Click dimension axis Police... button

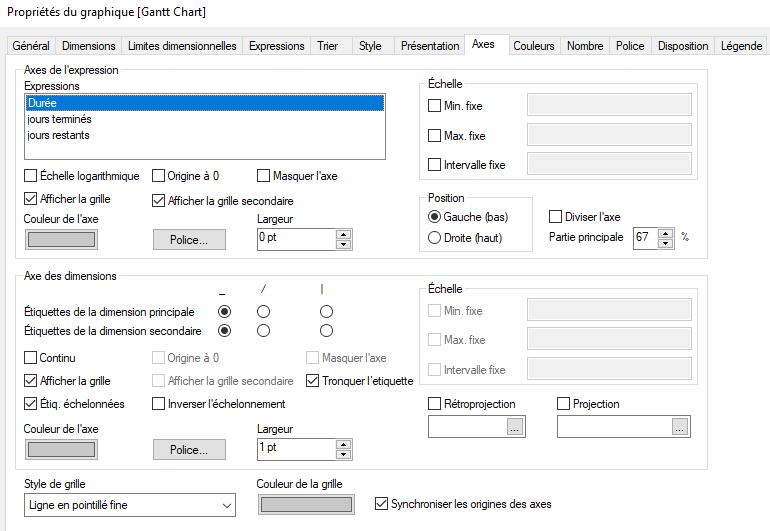click(x=189, y=449)
